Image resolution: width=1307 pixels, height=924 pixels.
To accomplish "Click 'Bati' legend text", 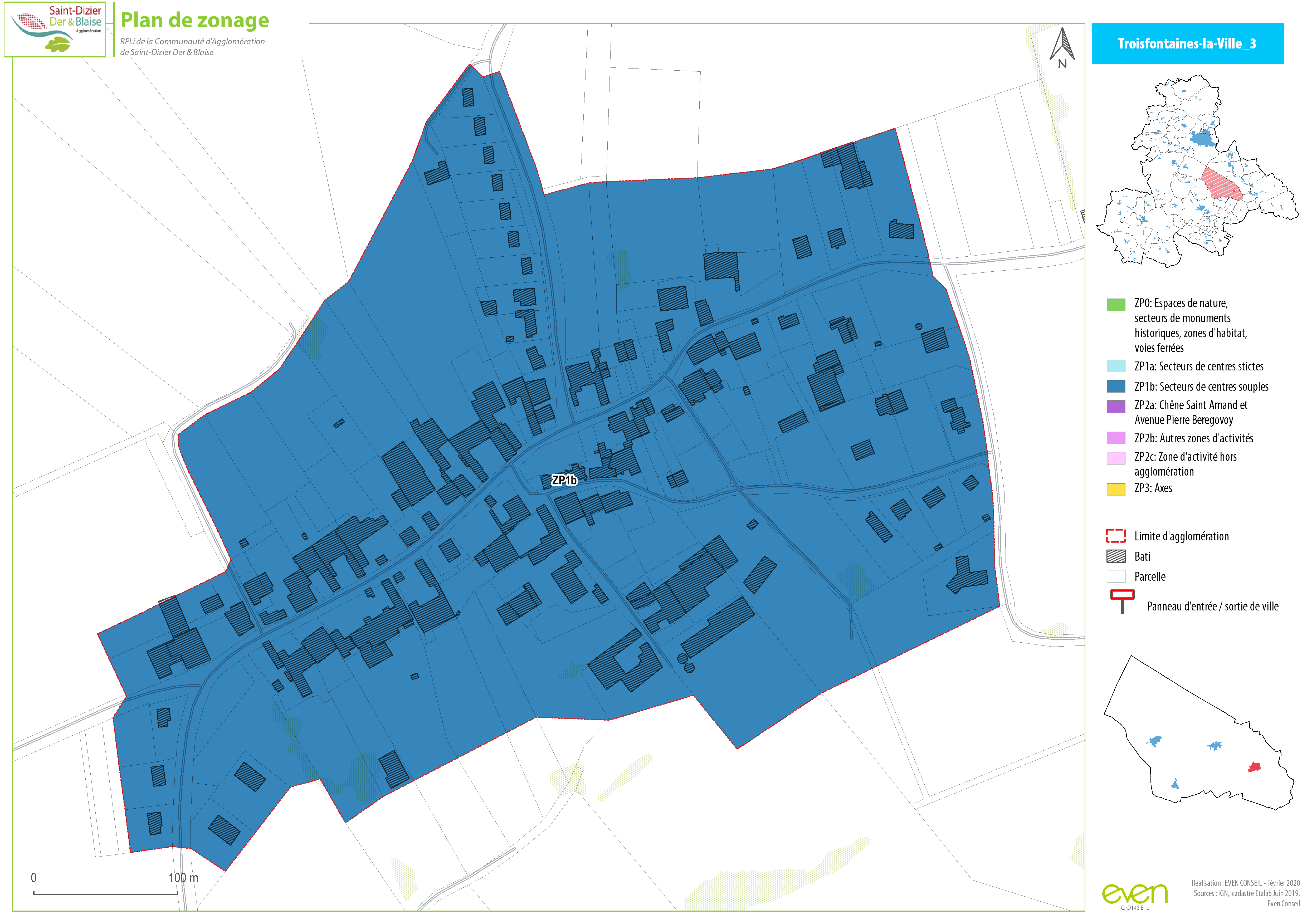I will tap(1142, 557).
